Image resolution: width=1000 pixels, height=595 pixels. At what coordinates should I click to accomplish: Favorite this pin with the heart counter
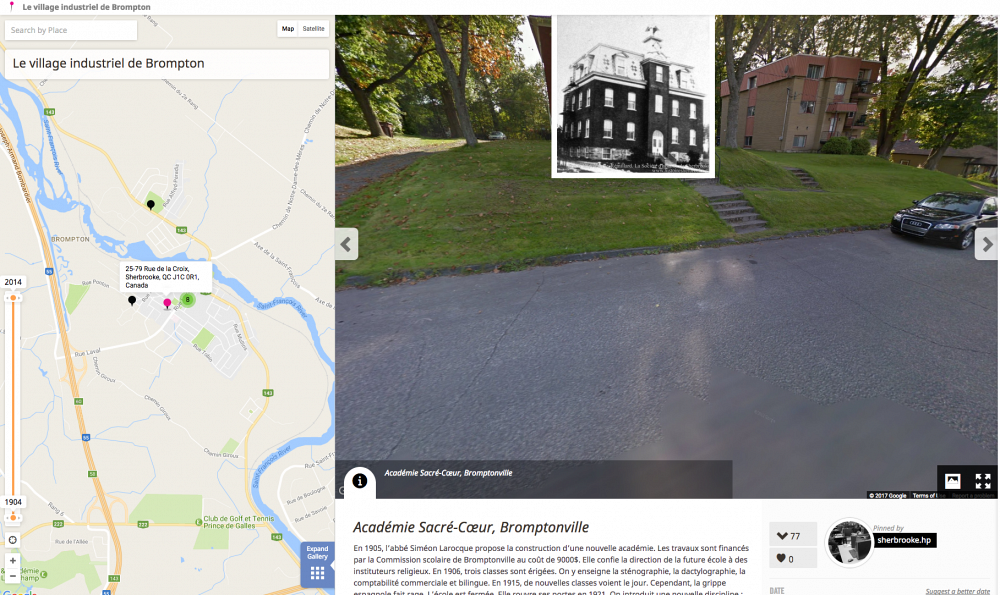[x=793, y=559]
